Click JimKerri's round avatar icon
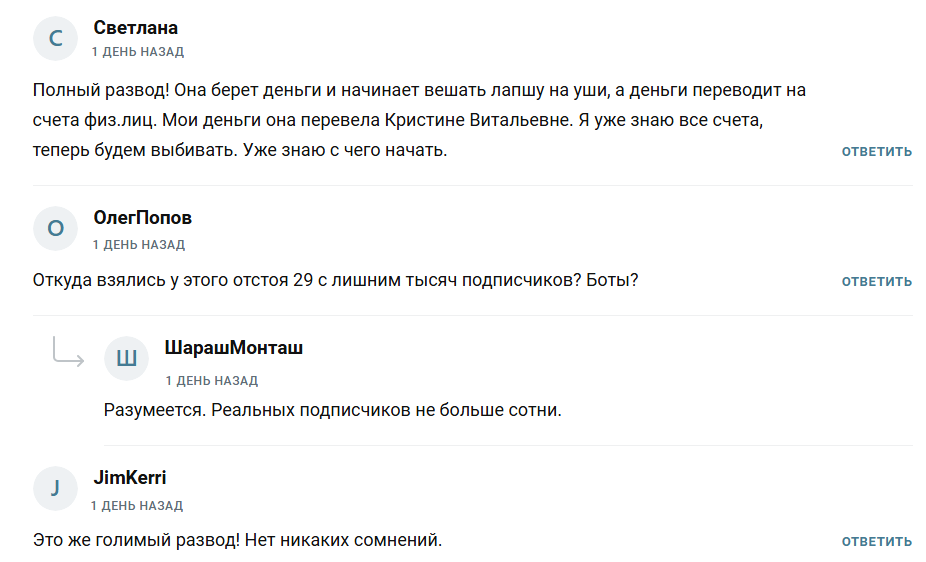Image resolution: width=926 pixels, height=562 pixels. 55,488
